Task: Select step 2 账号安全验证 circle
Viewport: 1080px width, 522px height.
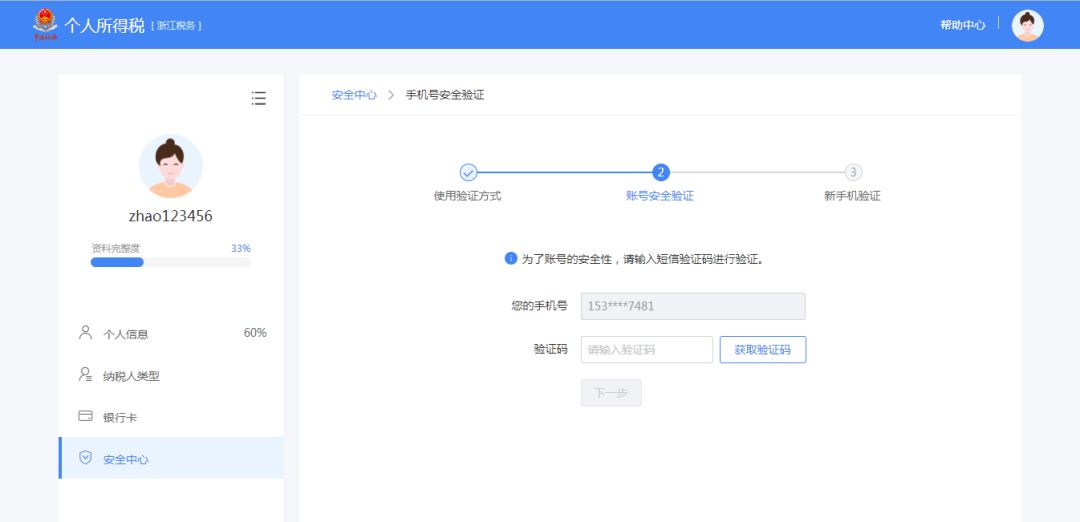Action: 660,172
